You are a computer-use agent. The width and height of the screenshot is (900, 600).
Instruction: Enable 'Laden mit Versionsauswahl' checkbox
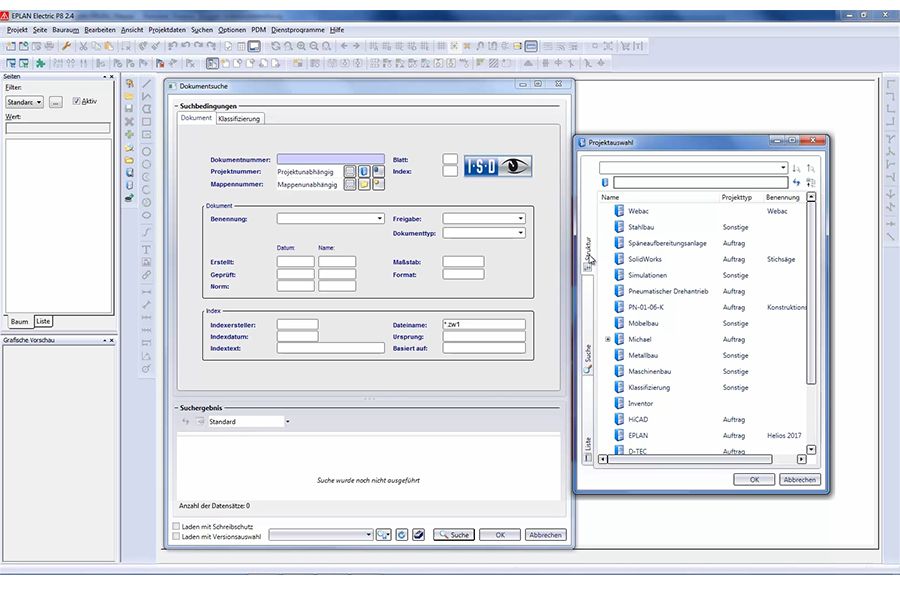click(x=176, y=536)
